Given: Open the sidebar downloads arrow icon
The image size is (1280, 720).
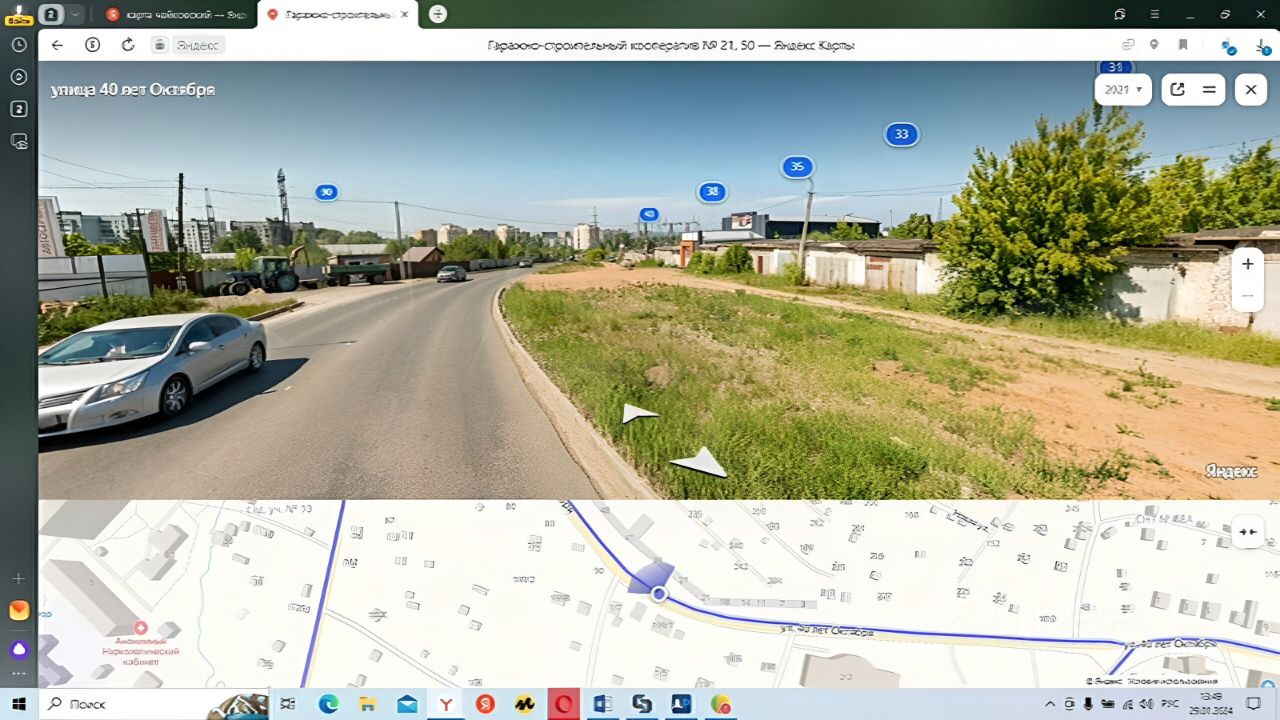Looking at the screenshot, I should tap(19, 77).
